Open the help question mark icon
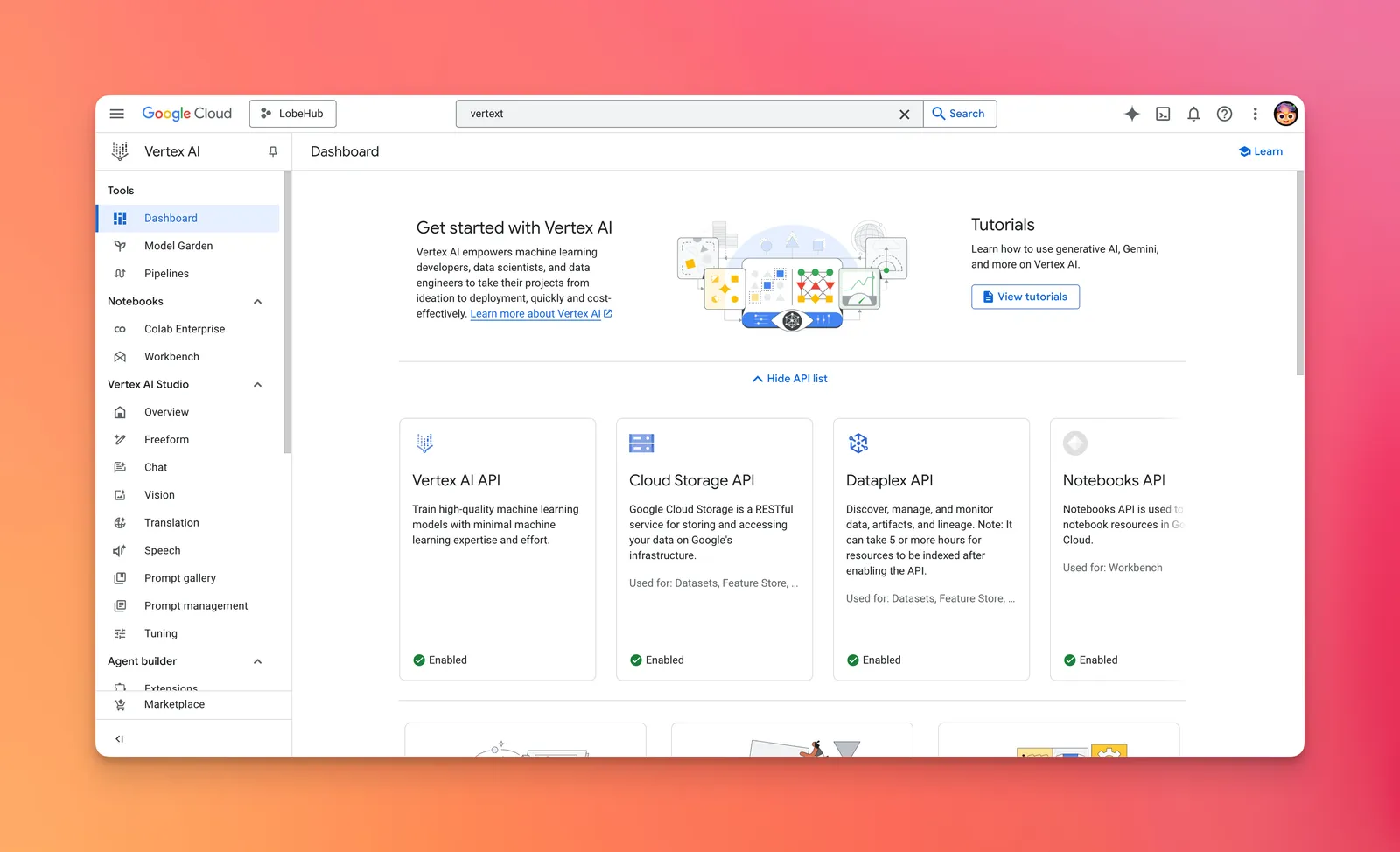 coord(1224,114)
